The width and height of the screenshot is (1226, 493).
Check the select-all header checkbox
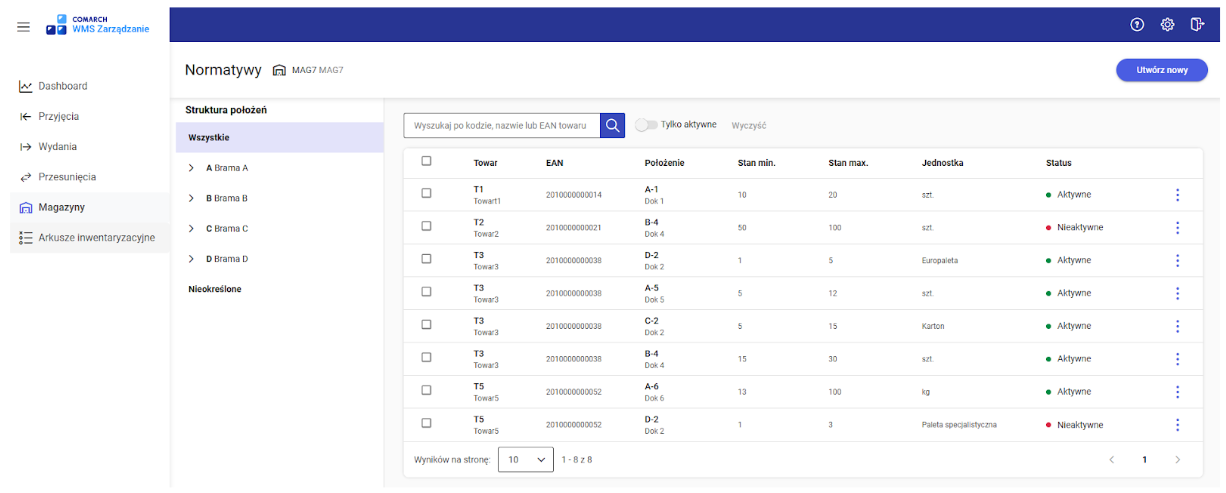tap(427, 161)
